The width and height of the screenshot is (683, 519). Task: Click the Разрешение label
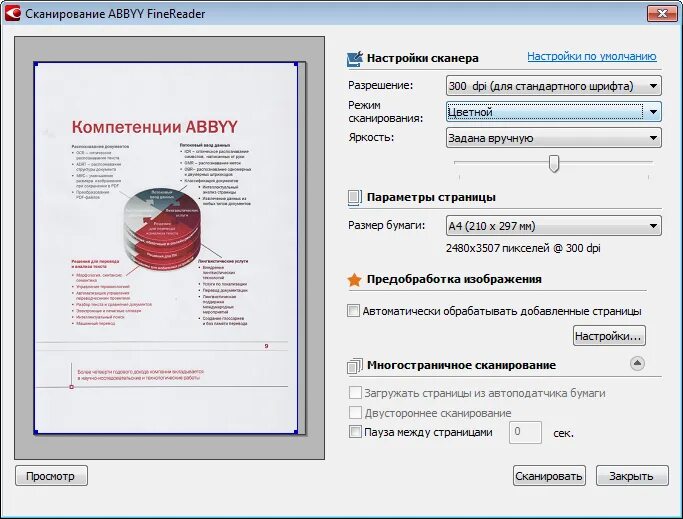380,85
